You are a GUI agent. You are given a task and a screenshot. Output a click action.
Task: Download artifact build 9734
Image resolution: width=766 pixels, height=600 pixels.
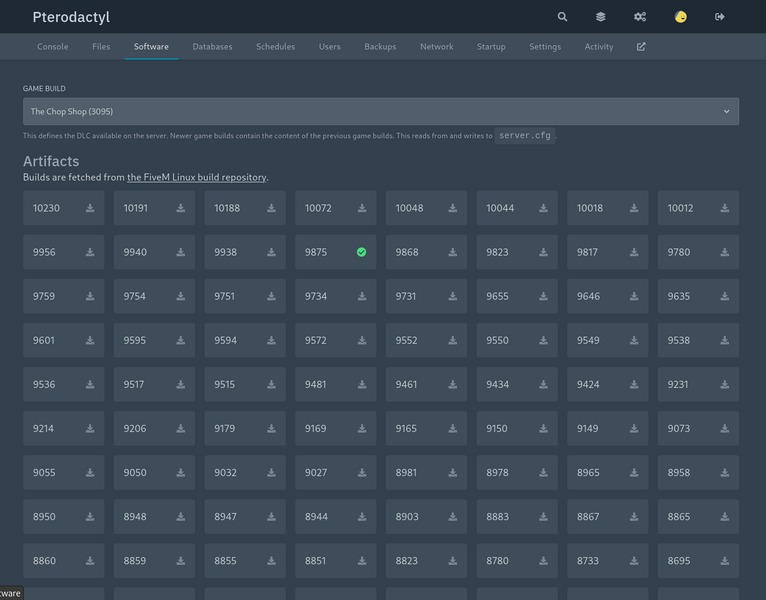click(x=362, y=296)
